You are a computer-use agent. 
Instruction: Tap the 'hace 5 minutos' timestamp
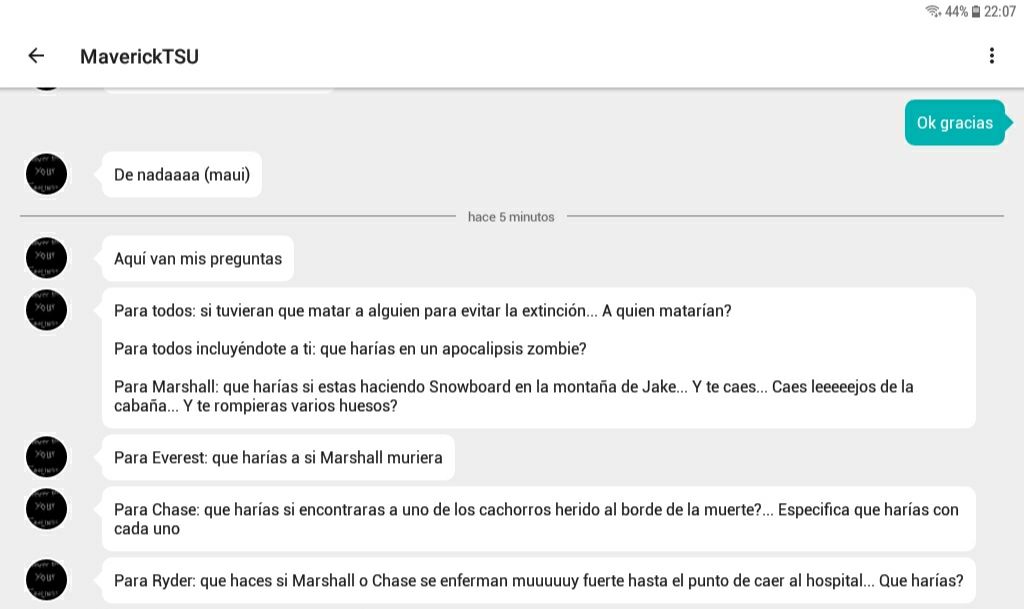511,217
